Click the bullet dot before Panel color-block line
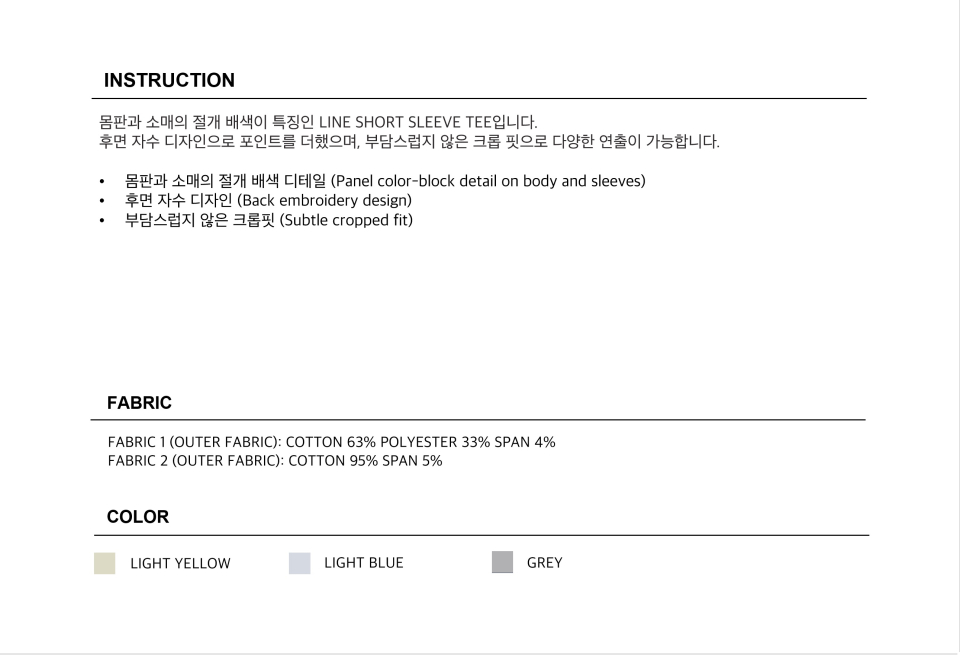Viewport: 960px width, 655px height. [102, 182]
